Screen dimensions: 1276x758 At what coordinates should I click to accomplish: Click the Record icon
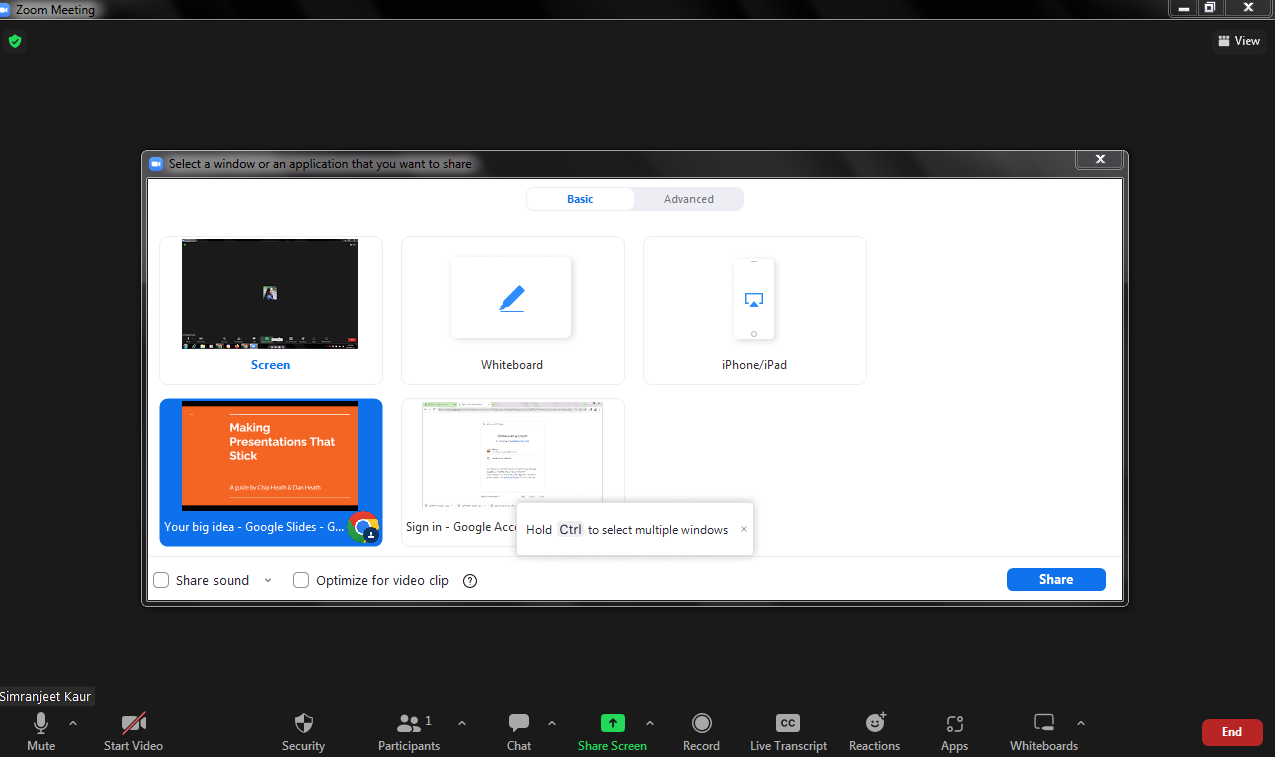[x=701, y=723]
